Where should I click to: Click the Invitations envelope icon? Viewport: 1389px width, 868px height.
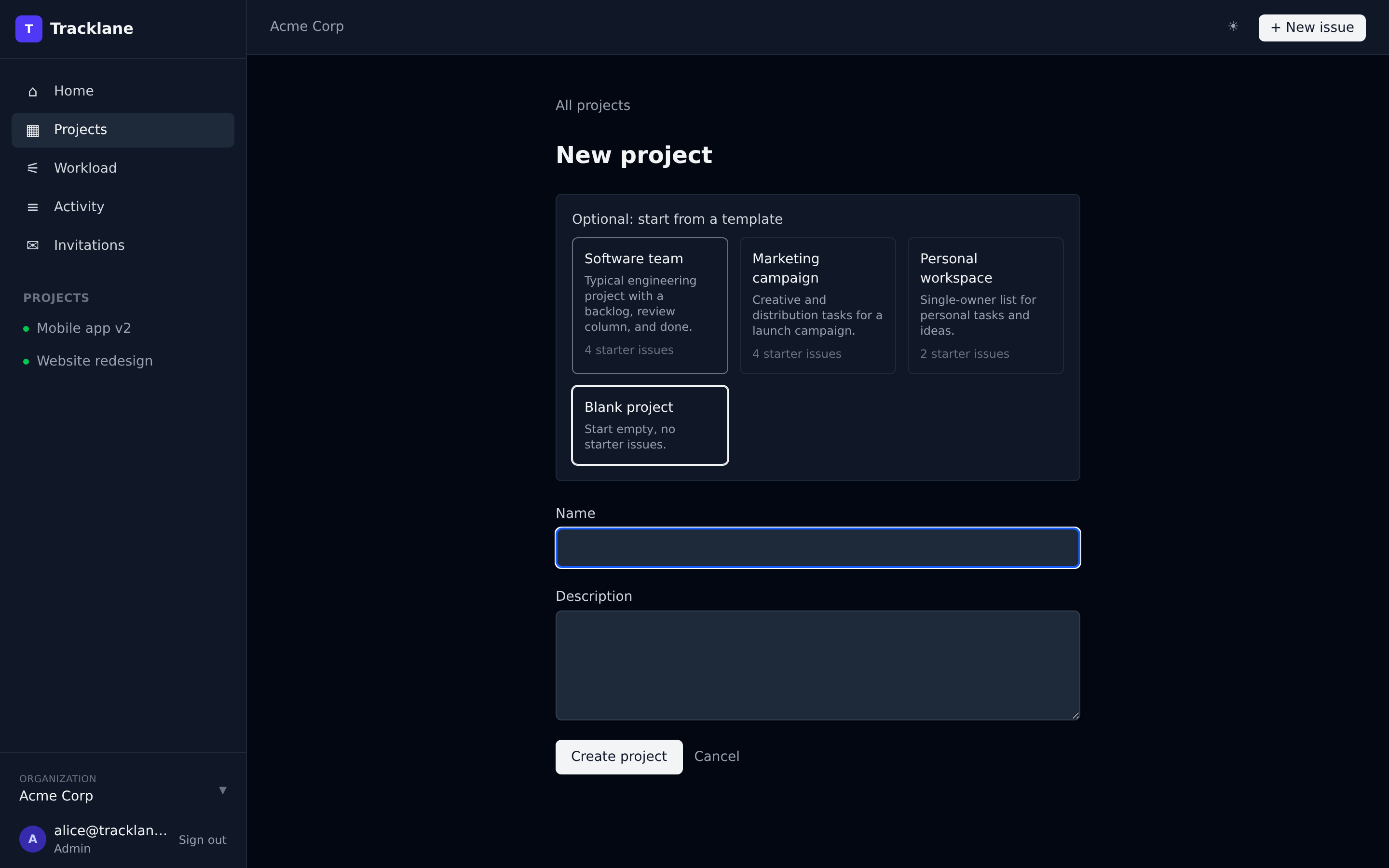[x=33, y=246]
